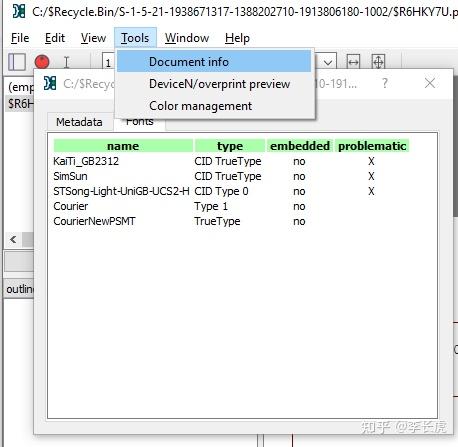The image size is (458, 447).
Task: Sort by the name column header
Action: [x=123, y=146]
